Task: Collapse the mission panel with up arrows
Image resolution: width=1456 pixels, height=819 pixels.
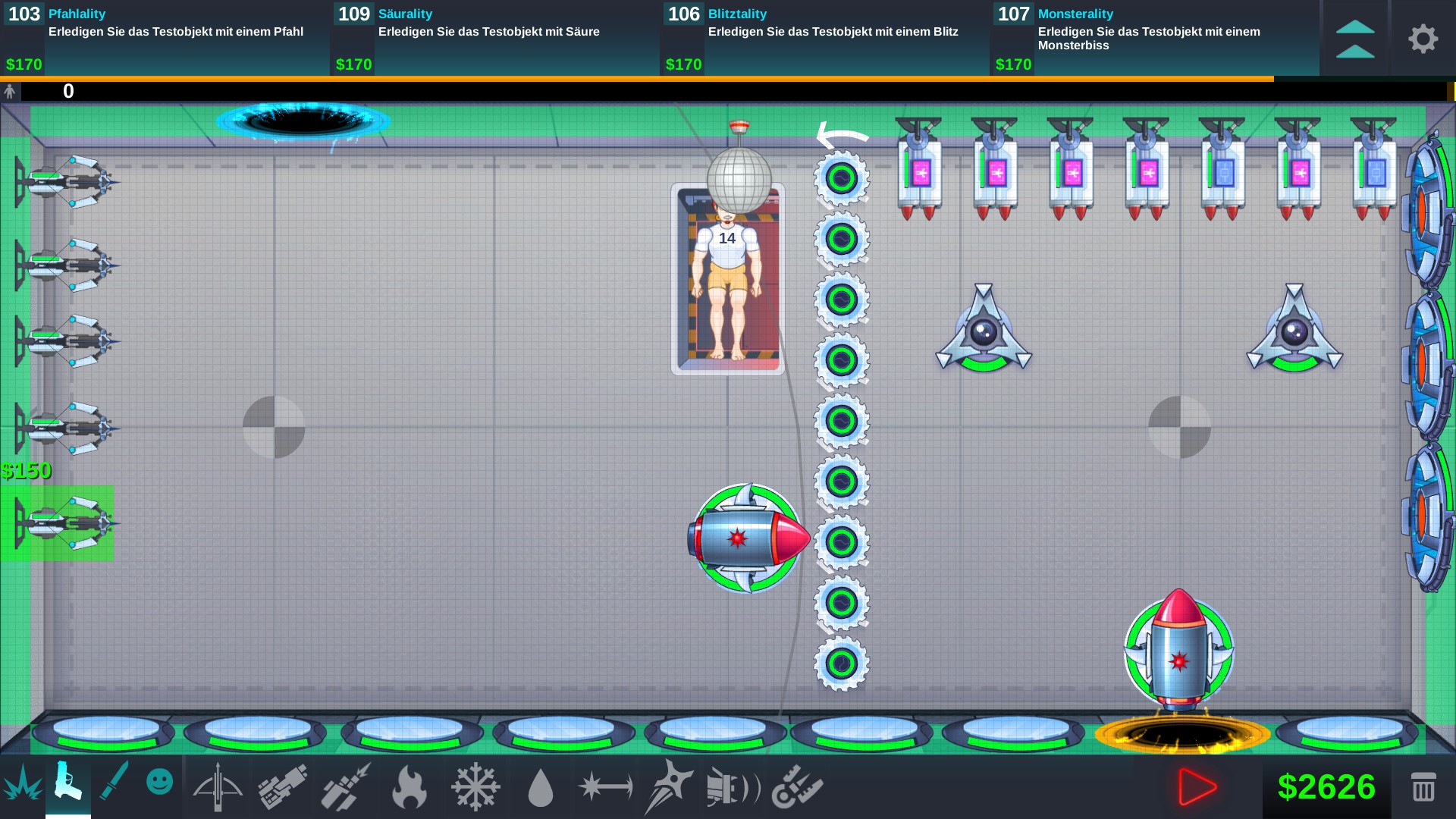Action: [x=1354, y=39]
